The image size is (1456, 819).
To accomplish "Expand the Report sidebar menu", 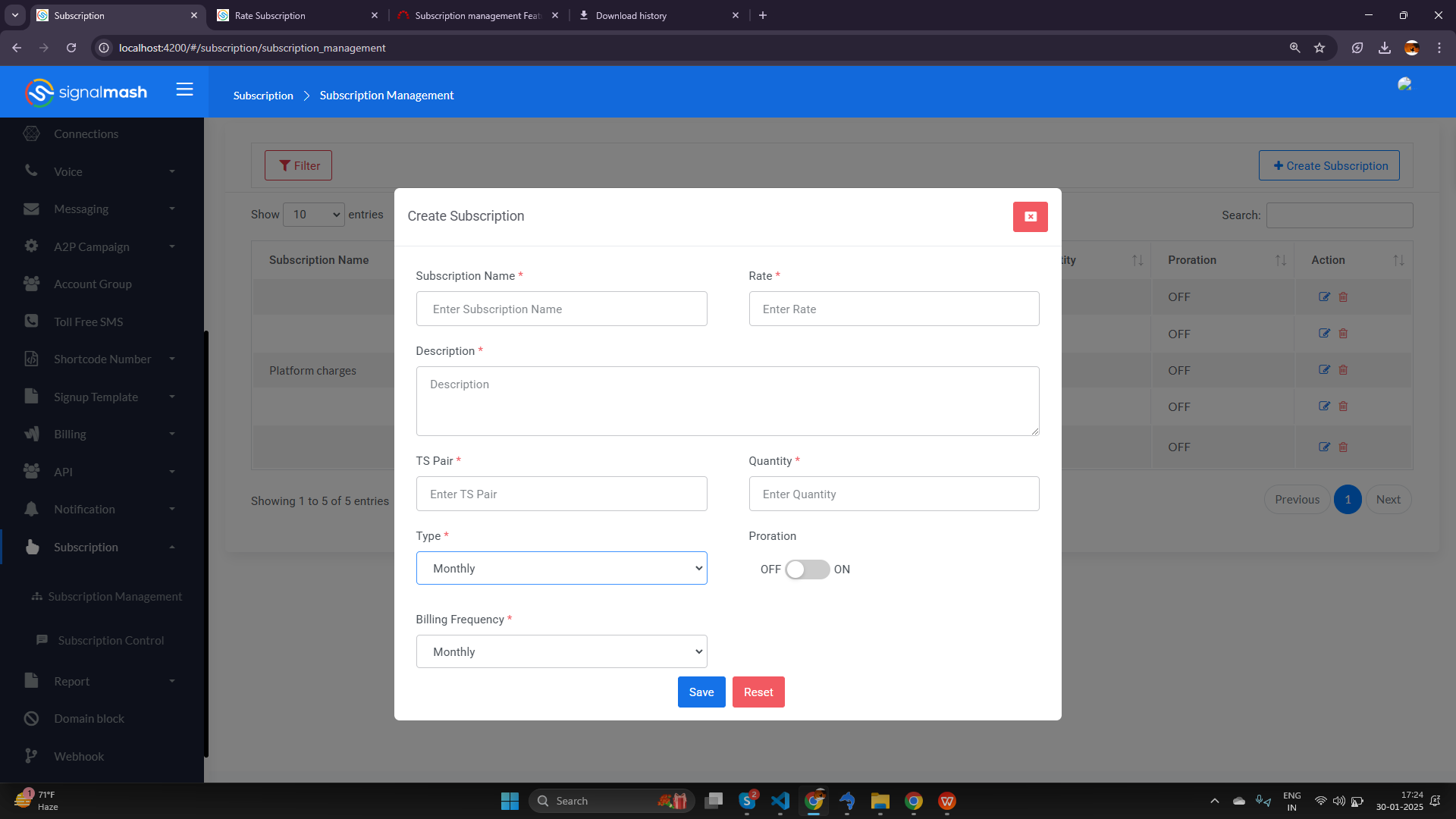I will (x=102, y=681).
